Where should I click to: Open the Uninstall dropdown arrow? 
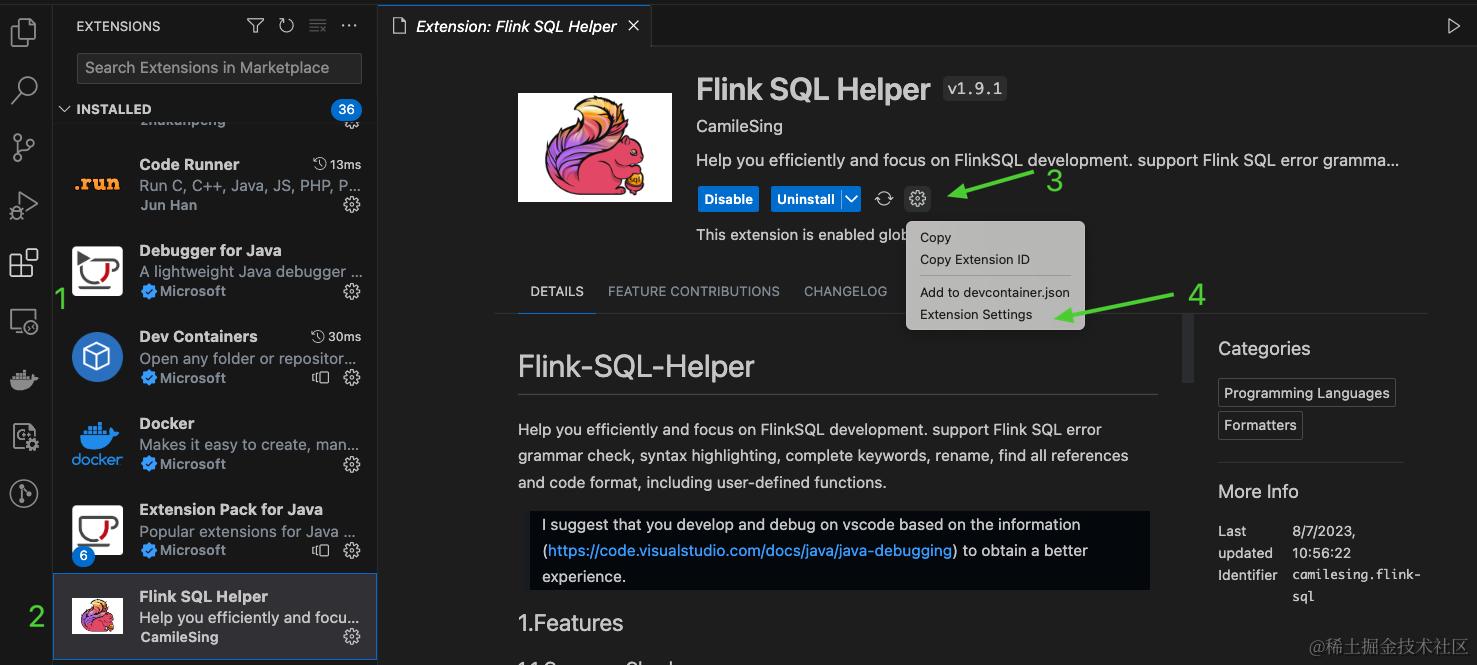pyautogui.click(x=851, y=199)
